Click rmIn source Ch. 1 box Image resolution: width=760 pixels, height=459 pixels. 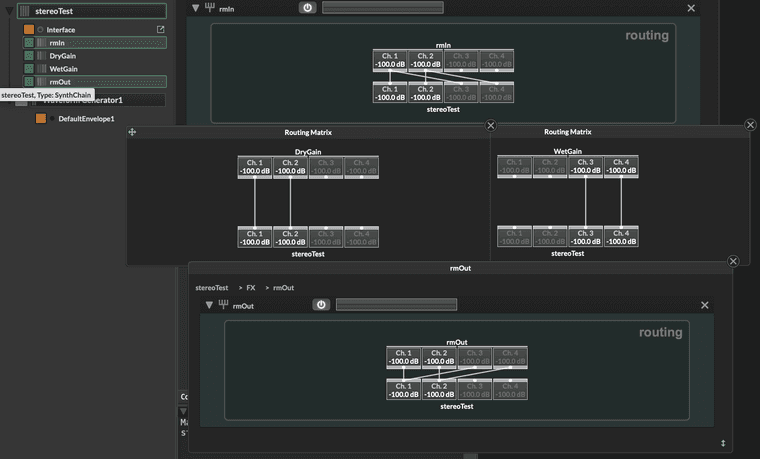[390, 60]
